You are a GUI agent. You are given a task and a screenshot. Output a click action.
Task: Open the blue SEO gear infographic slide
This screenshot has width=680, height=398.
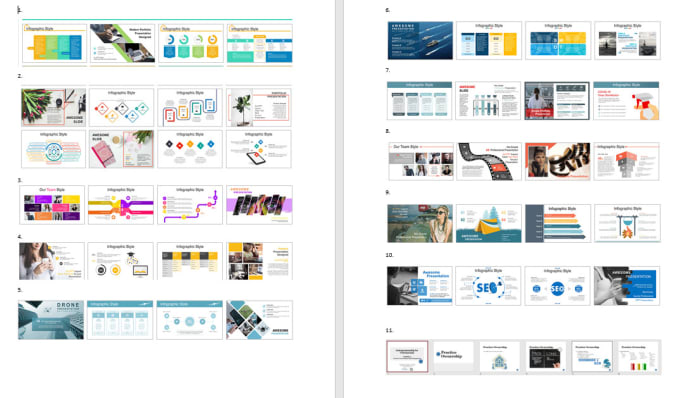(488, 286)
